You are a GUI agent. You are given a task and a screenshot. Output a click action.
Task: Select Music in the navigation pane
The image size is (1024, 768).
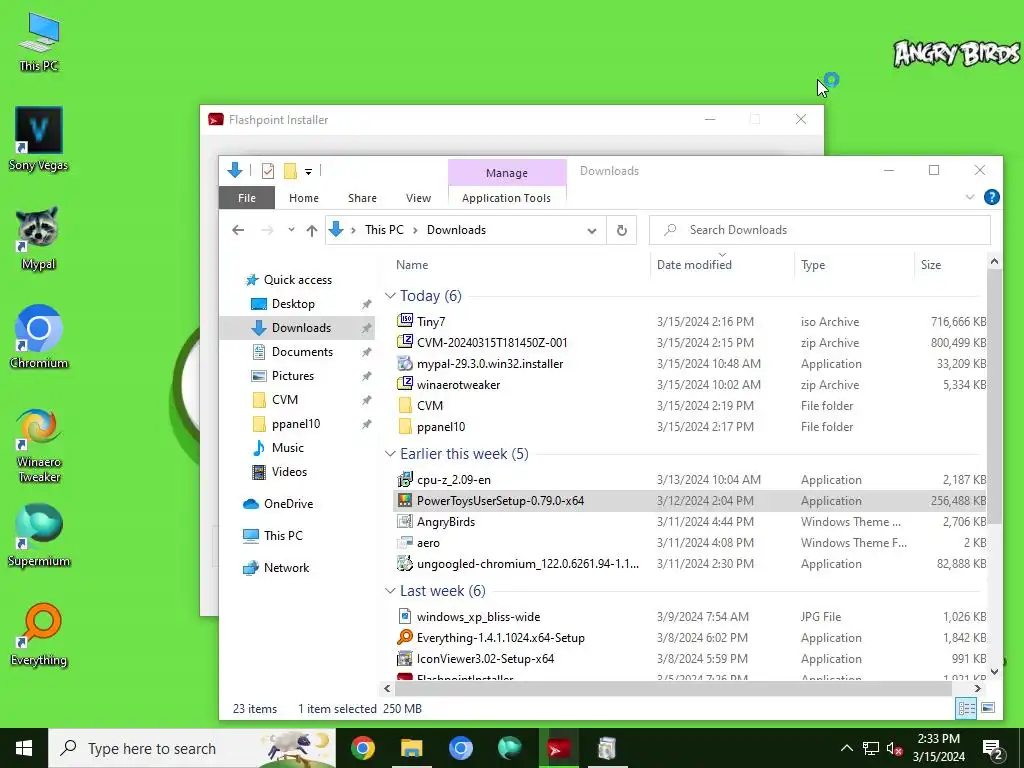[x=288, y=448]
